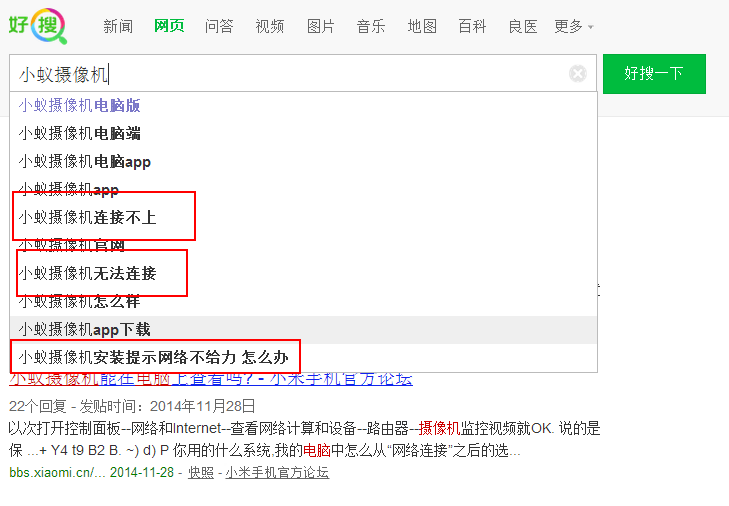Image resolution: width=729 pixels, height=506 pixels.
Task: Go to the 视频 tab
Action: [269, 27]
